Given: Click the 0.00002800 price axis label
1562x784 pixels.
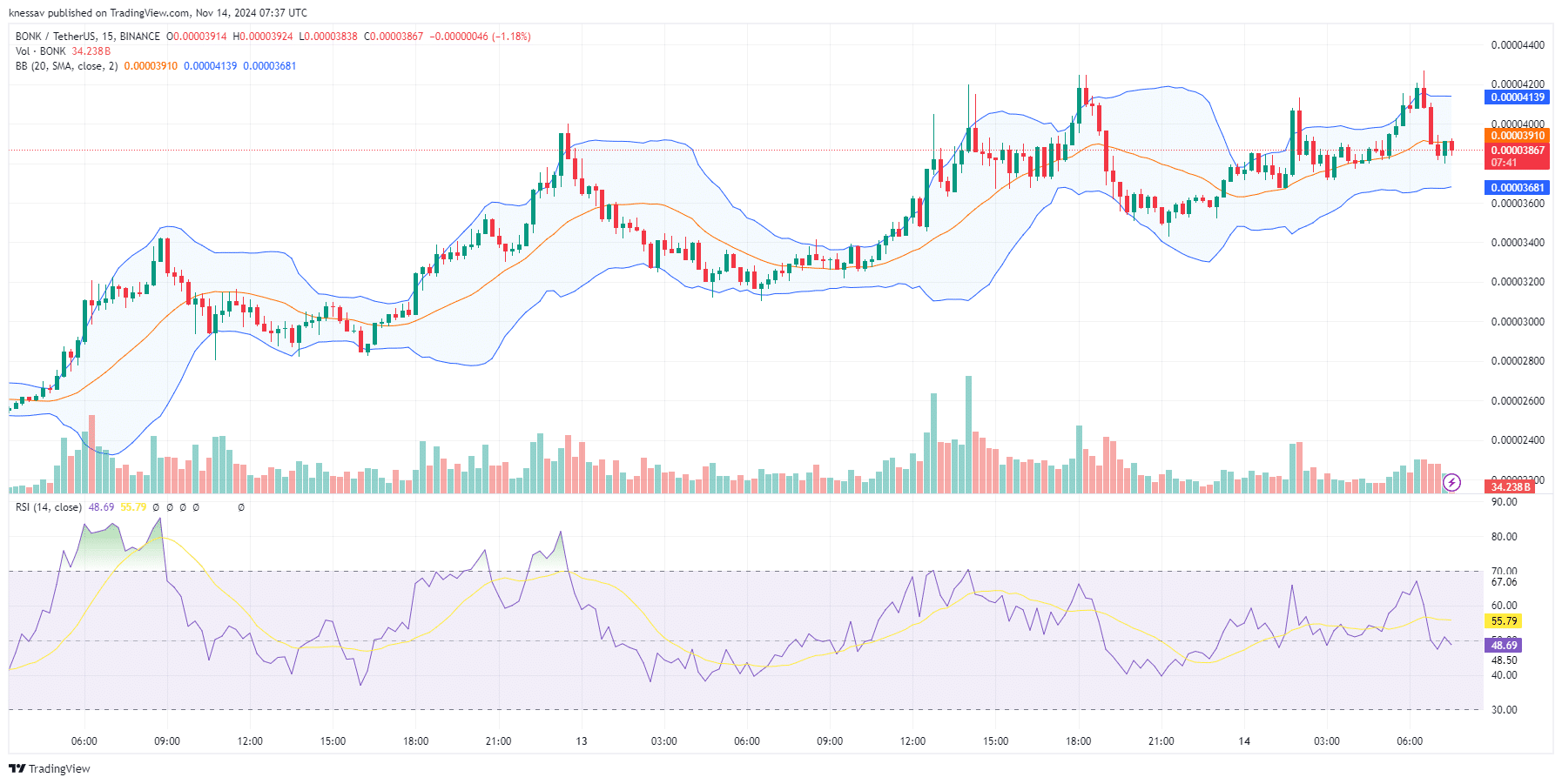Looking at the screenshot, I should pyautogui.click(x=1518, y=361).
